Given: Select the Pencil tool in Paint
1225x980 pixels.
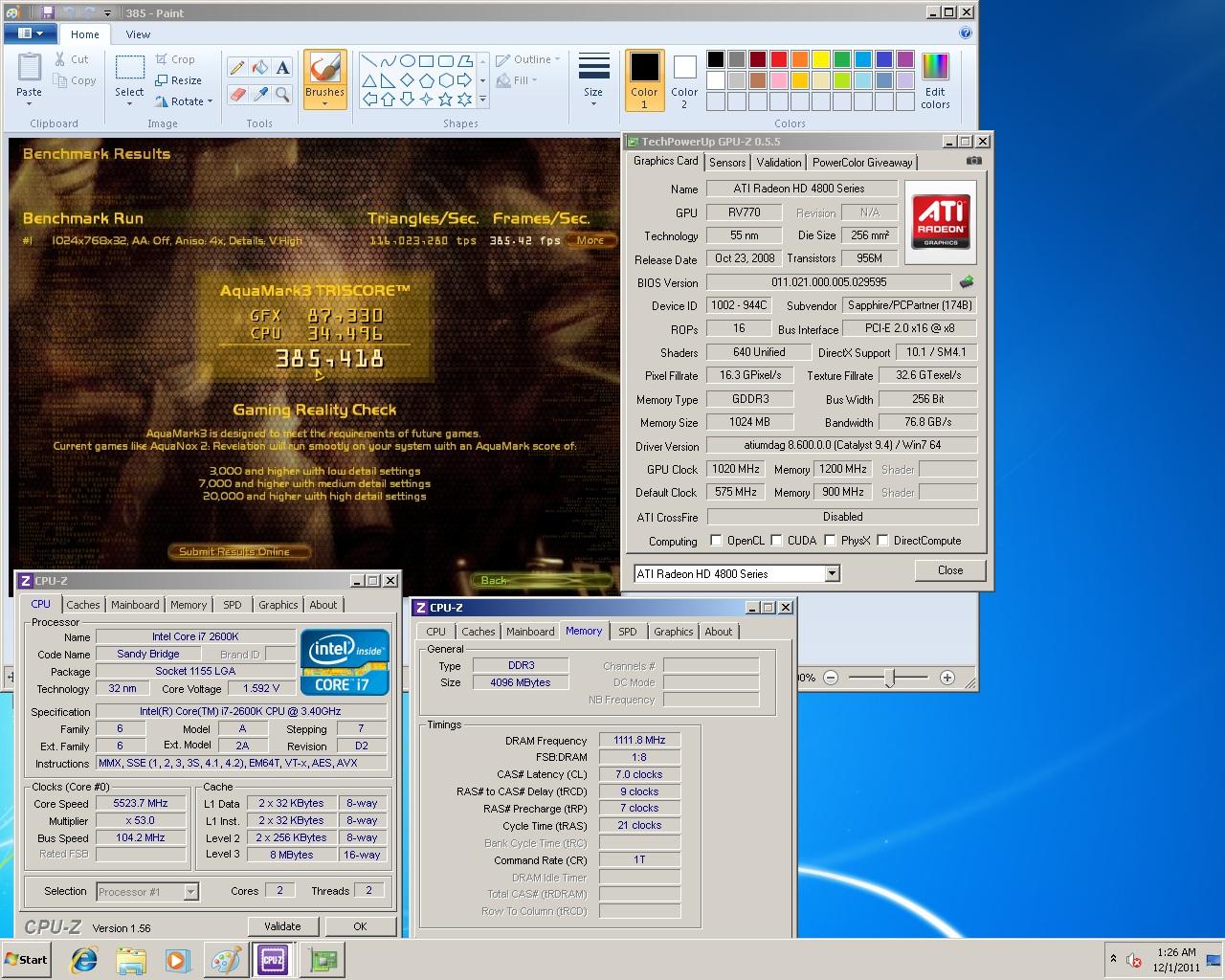Looking at the screenshot, I should pyautogui.click(x=236, y=67).
